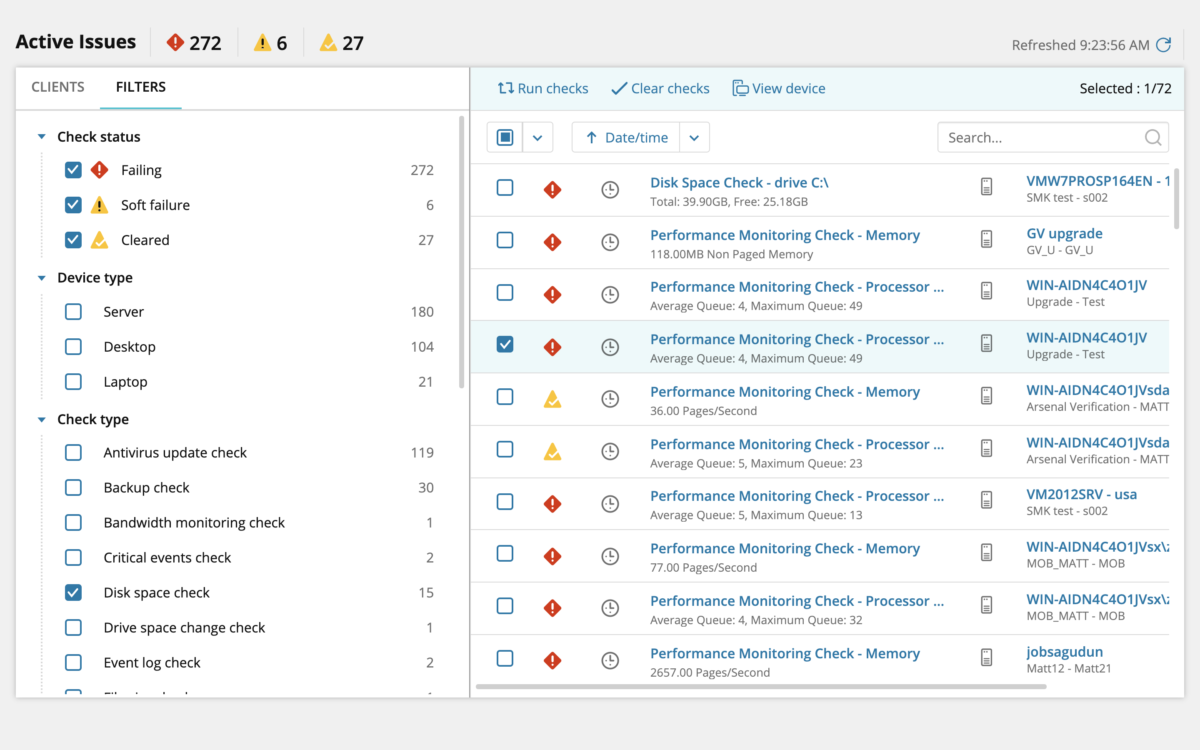1200x750 pixels.
Task: Click clock icon on 36.00 Pages/Second row
Action: pyautogui.click(x=610, y=399)
